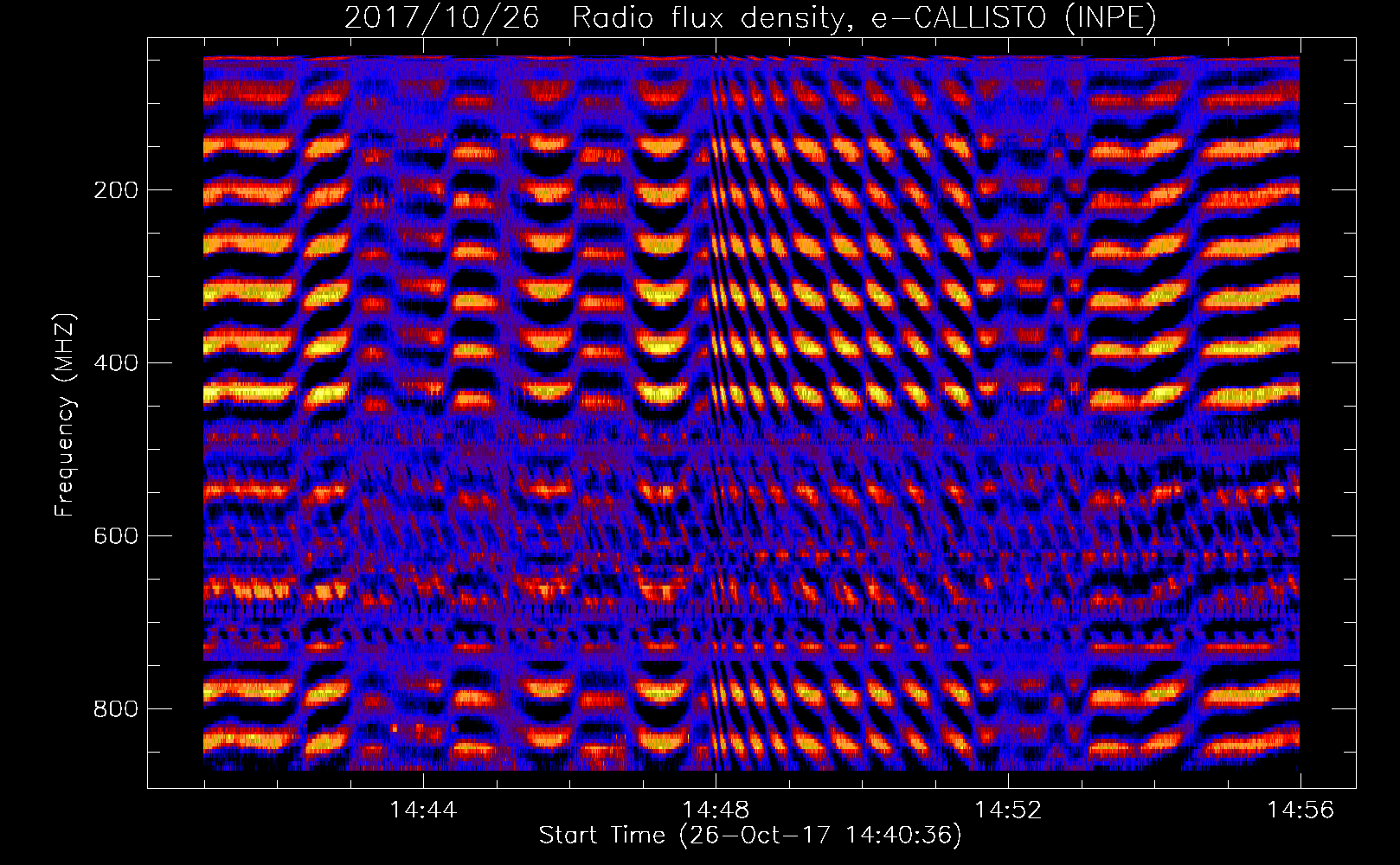Click the 'Frequency (MHZ)' y-axis label
Viewport: 1400px width, 865px height.
point(65,414)
